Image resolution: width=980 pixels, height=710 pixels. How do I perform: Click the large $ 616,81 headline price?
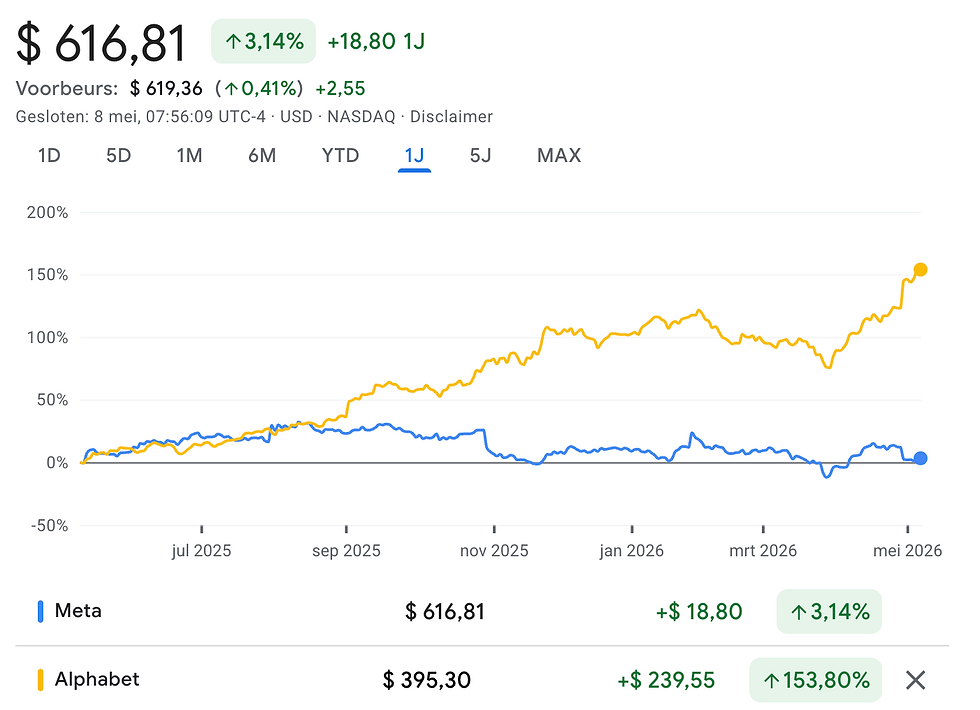click(101, 42)
